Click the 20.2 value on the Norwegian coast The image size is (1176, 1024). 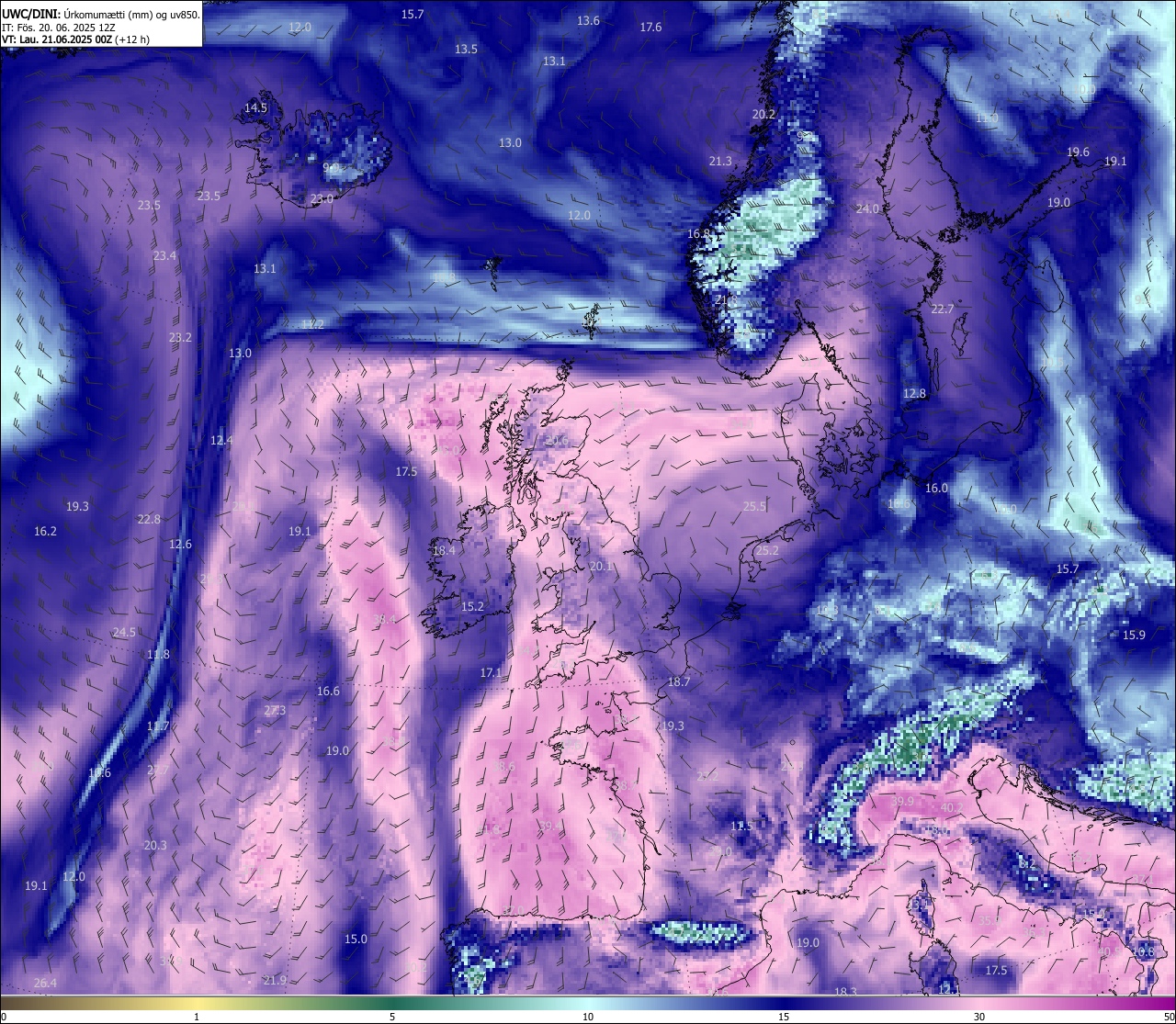[763, 114]
